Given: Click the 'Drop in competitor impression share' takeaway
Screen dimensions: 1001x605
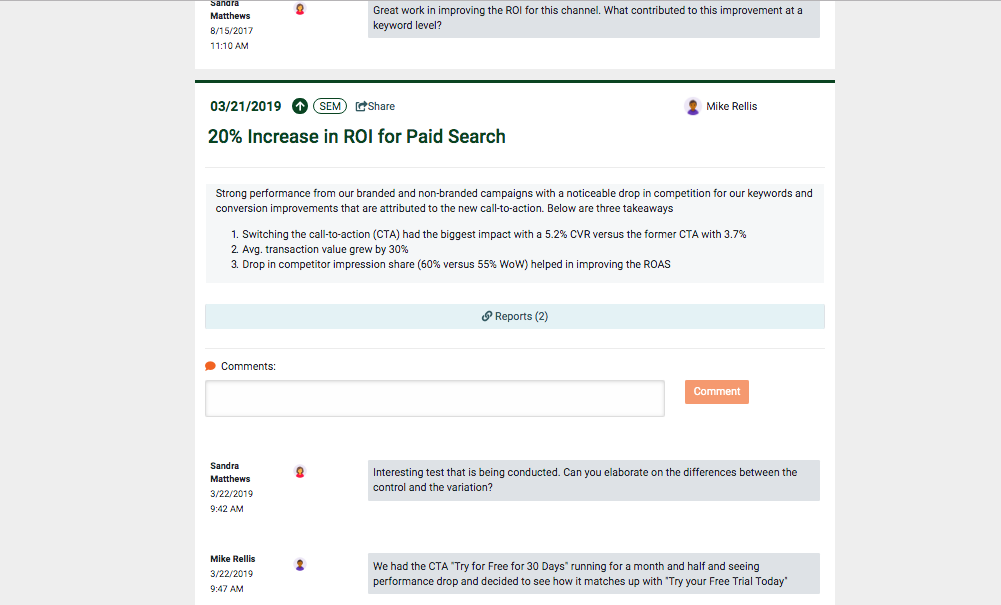Looking at the screenshot, I should click(x=456, y=264).
